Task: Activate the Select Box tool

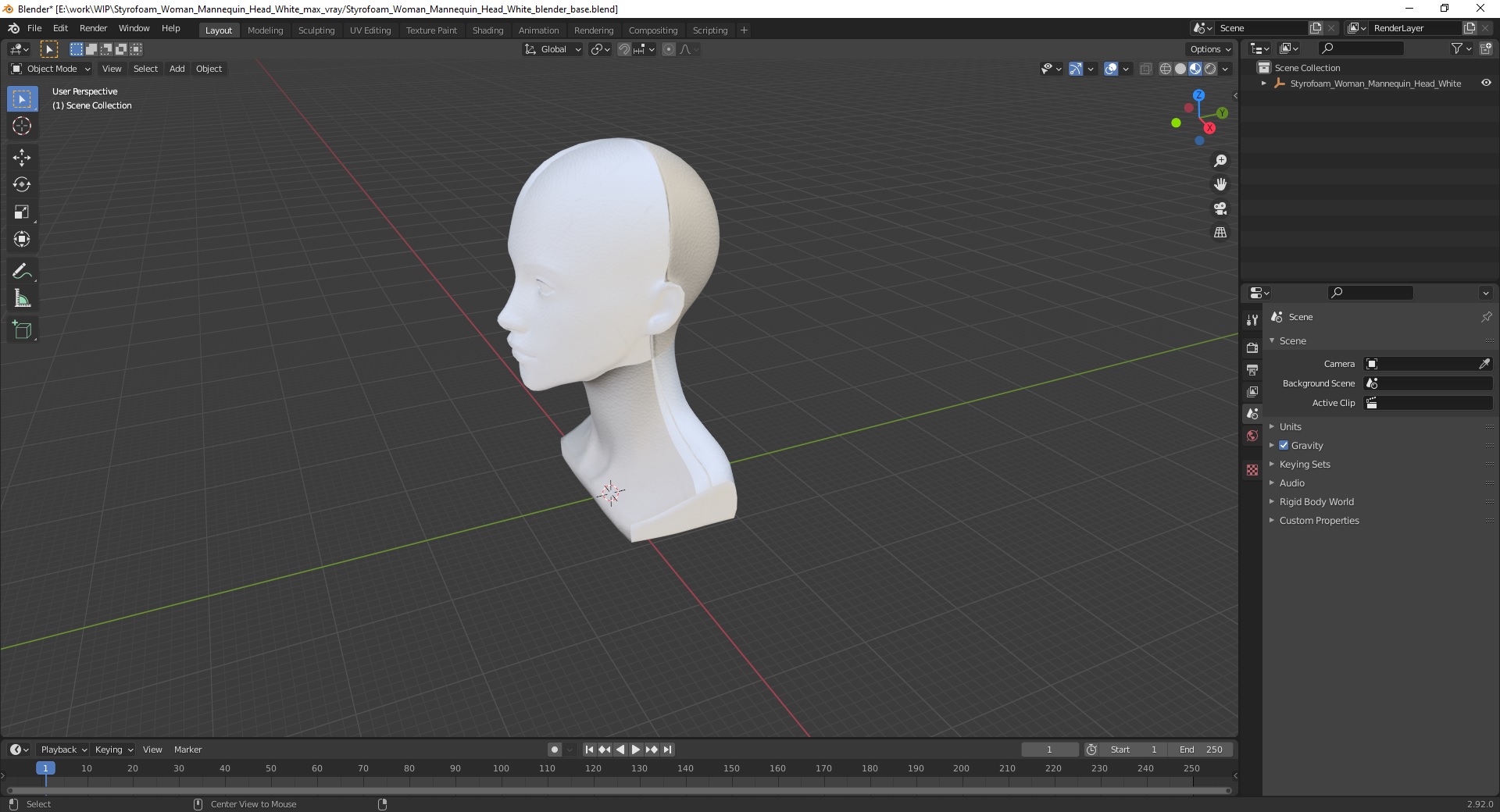Action: (x=22, y=99)
